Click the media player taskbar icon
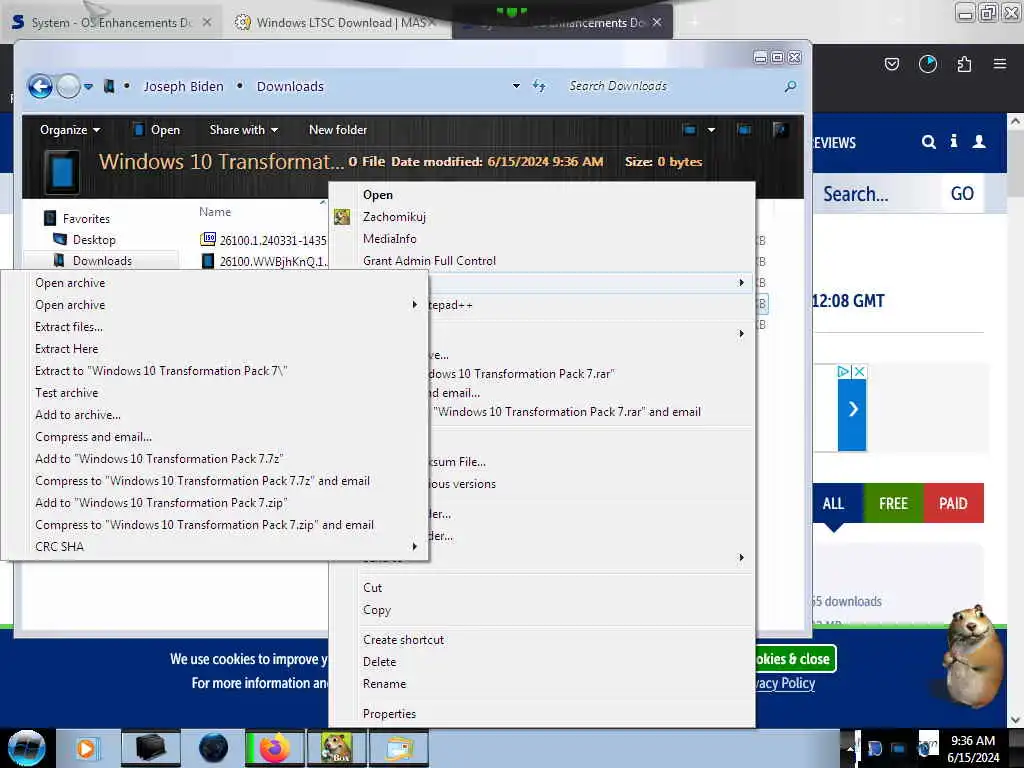The width and height of the screenshot is (1024, 768). 86,748
